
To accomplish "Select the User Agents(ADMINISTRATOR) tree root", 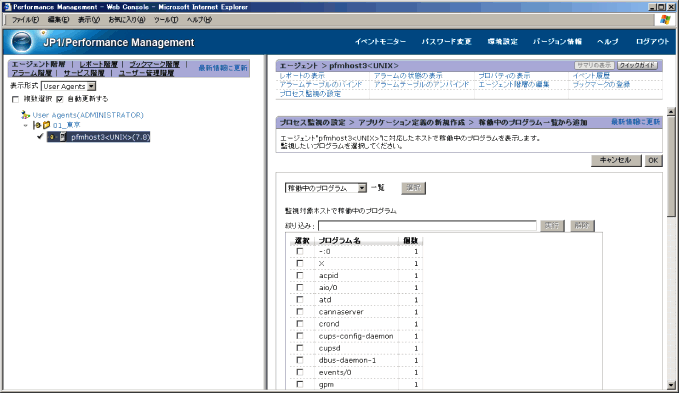I will pyautogui.click(x=88, y=115).
